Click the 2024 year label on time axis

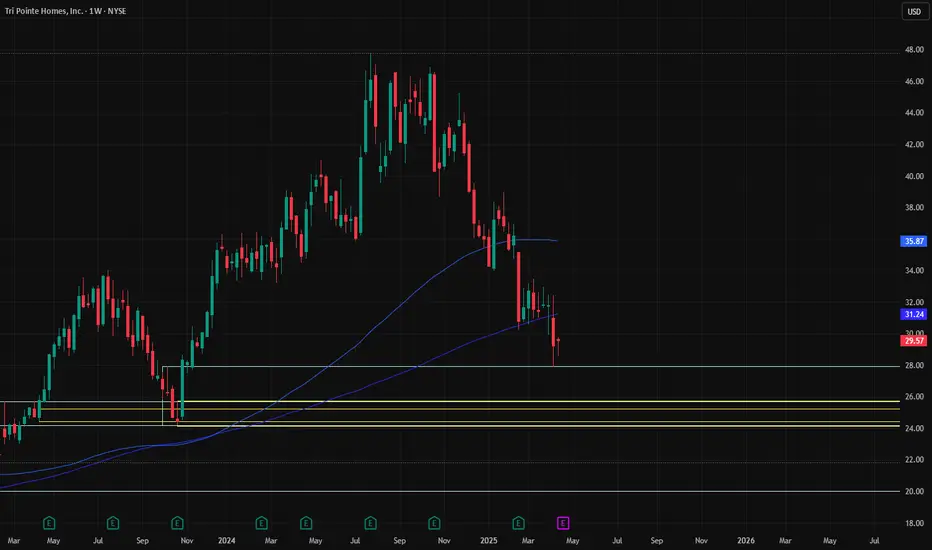(226, 540)
